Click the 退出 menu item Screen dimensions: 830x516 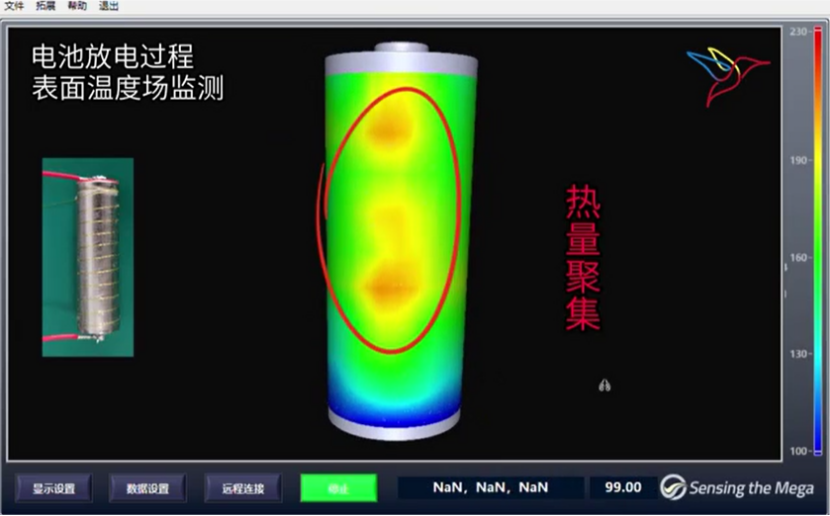[108, 6]
